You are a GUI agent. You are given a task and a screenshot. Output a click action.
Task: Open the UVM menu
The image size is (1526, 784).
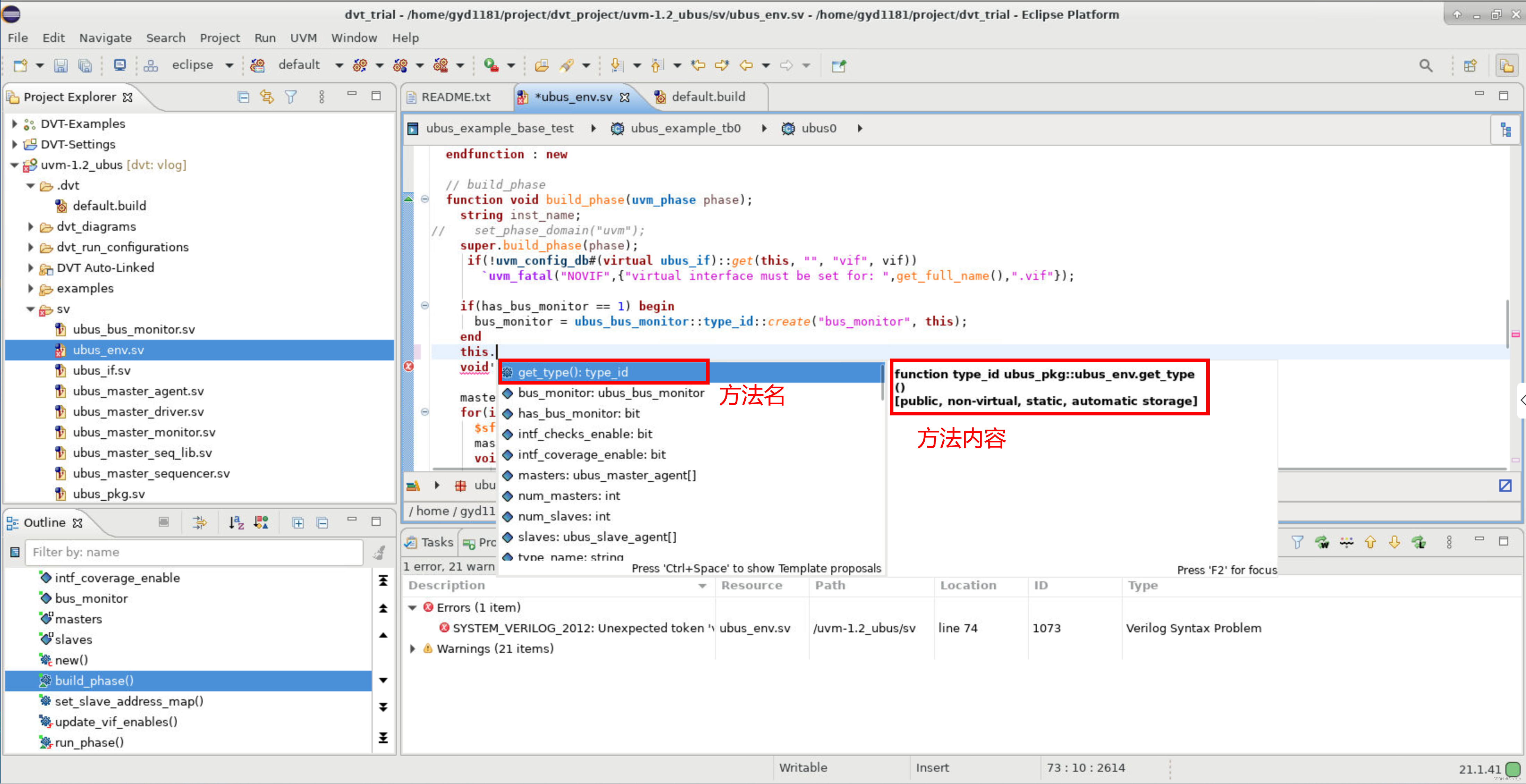303,38
